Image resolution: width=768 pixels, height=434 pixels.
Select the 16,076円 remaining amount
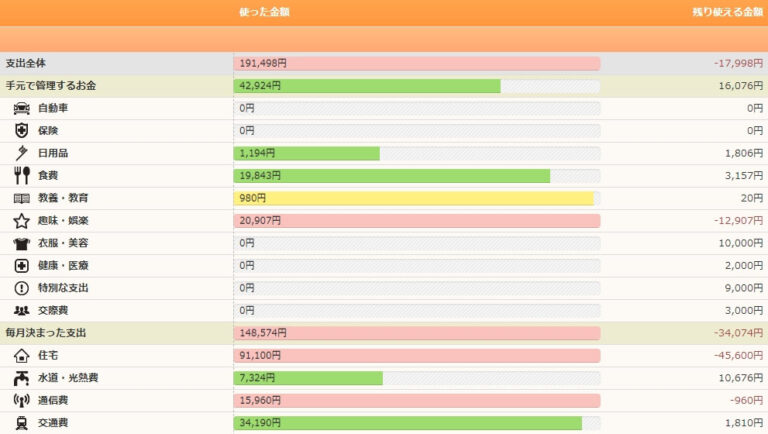(x=741, y=86)
